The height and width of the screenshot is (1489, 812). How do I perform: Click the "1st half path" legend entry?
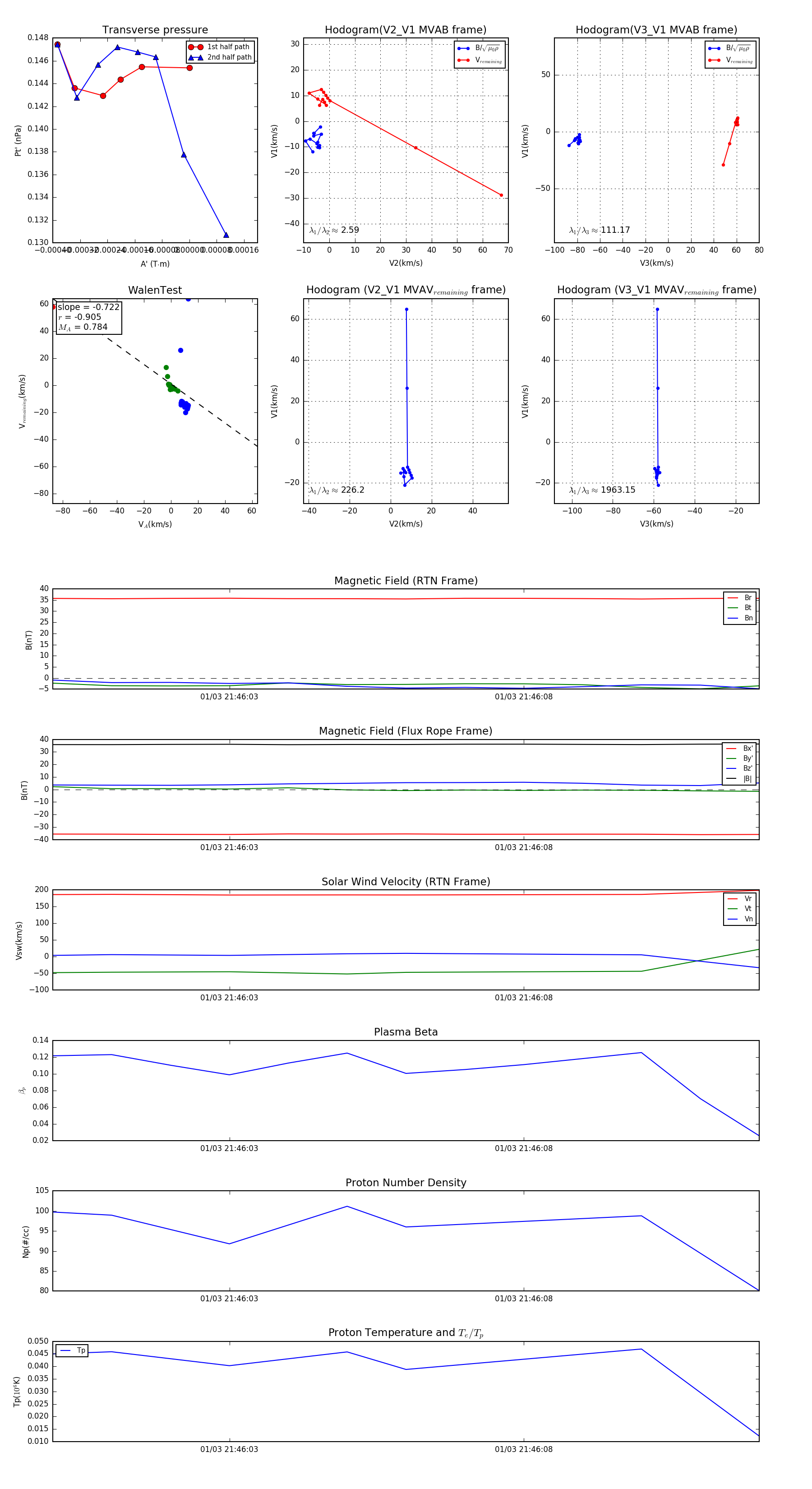pyautogui.click(x=228, y=47)
